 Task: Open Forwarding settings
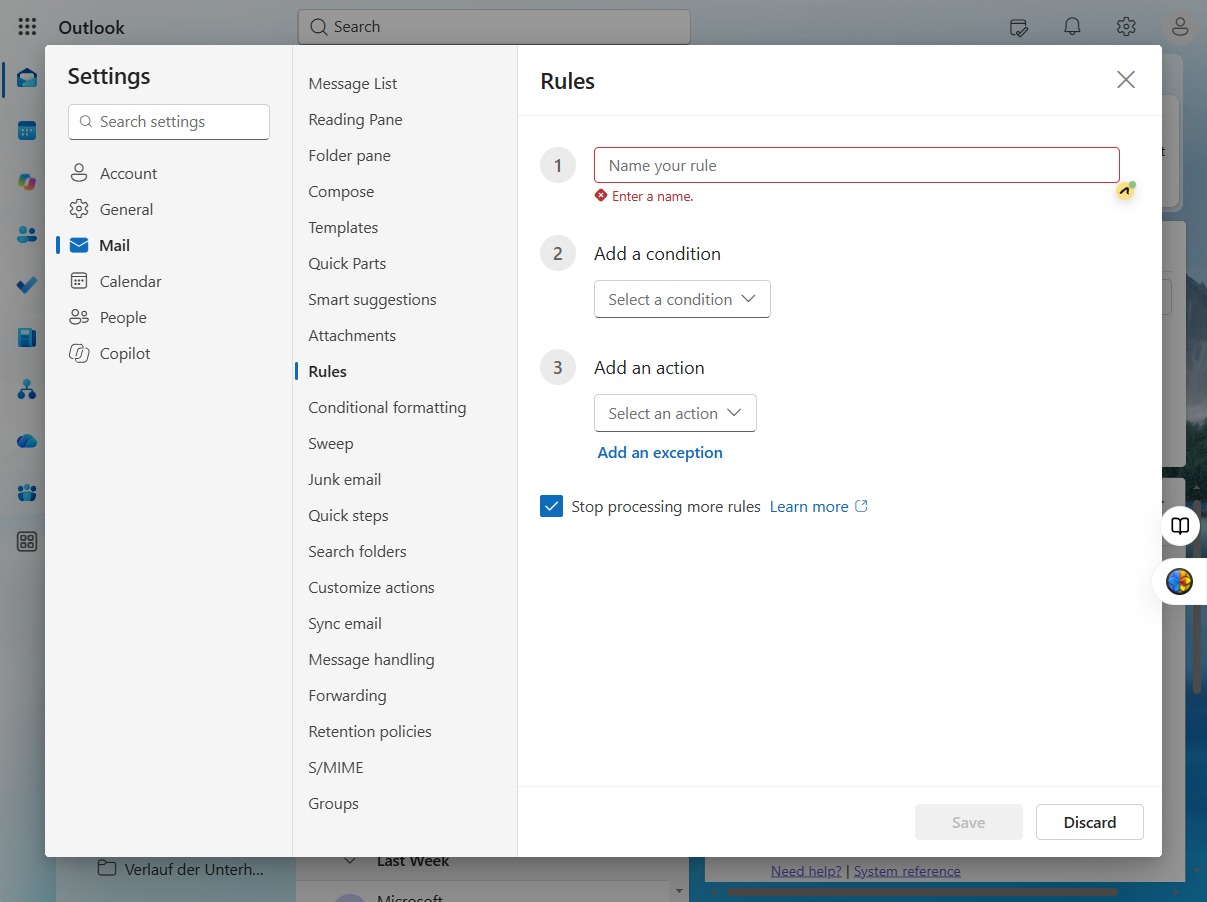click(x=347, y=695)
